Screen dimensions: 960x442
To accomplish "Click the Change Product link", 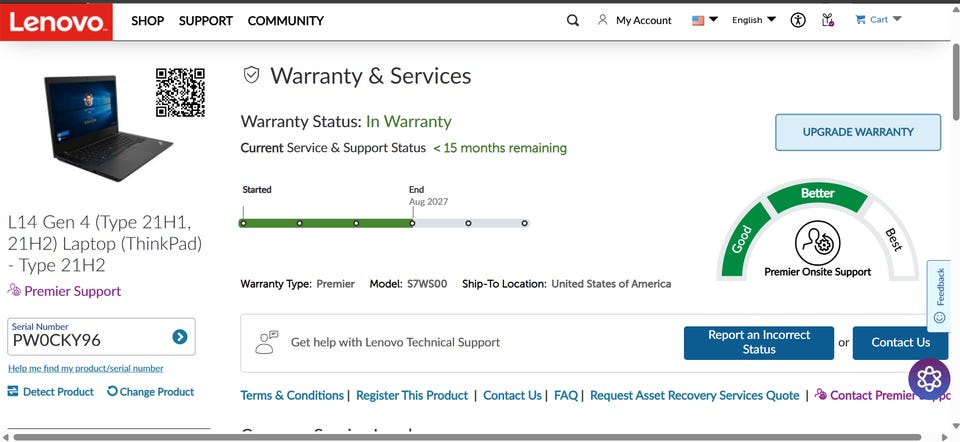I will 151,392.
